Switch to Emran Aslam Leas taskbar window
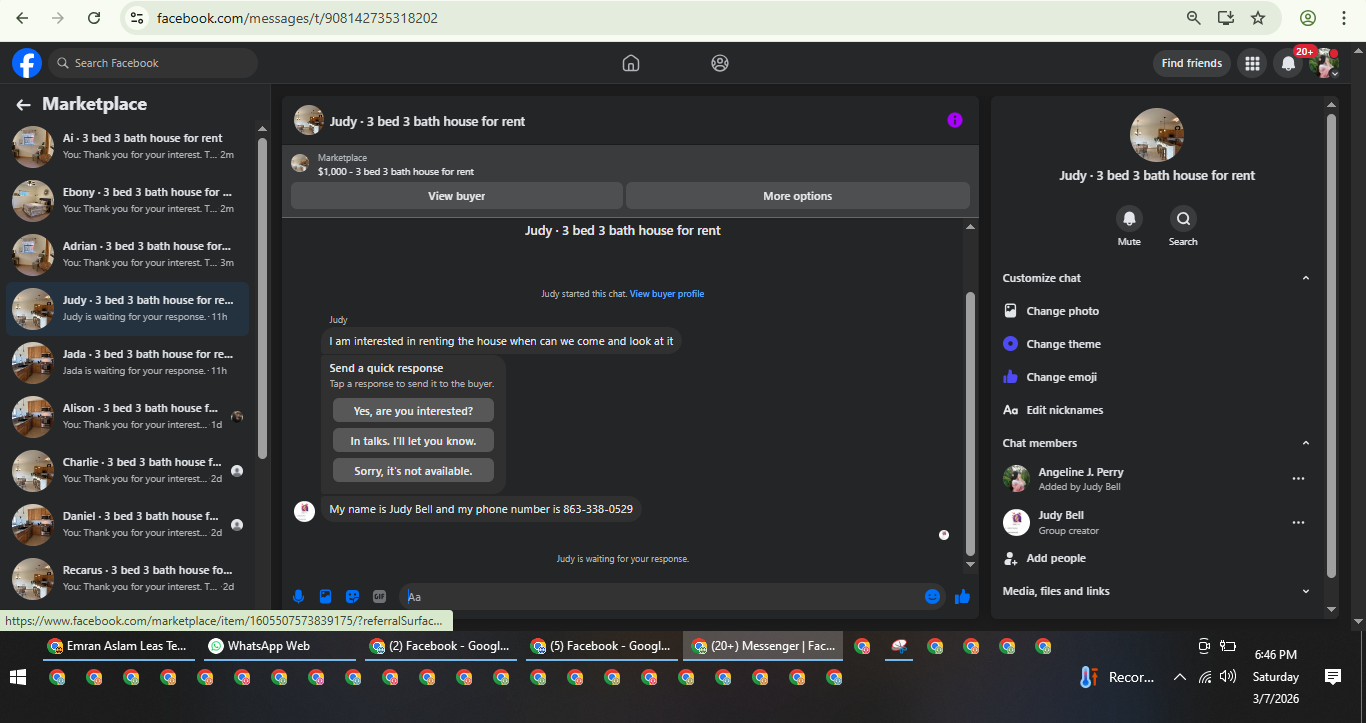1366x723 pixels. click(118, 646)
